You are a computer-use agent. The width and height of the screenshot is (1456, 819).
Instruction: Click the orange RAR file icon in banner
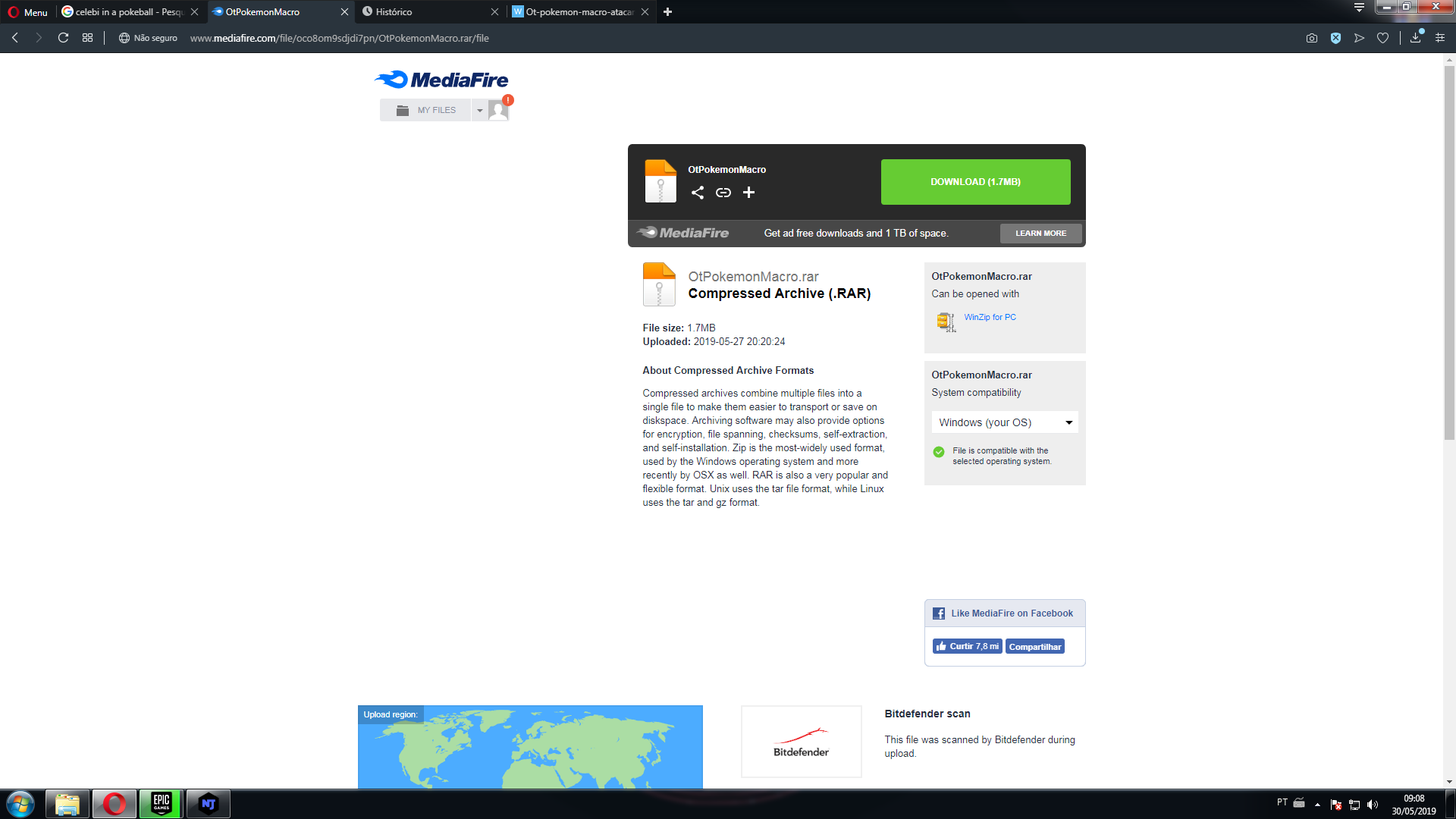(x=661, y=181)
